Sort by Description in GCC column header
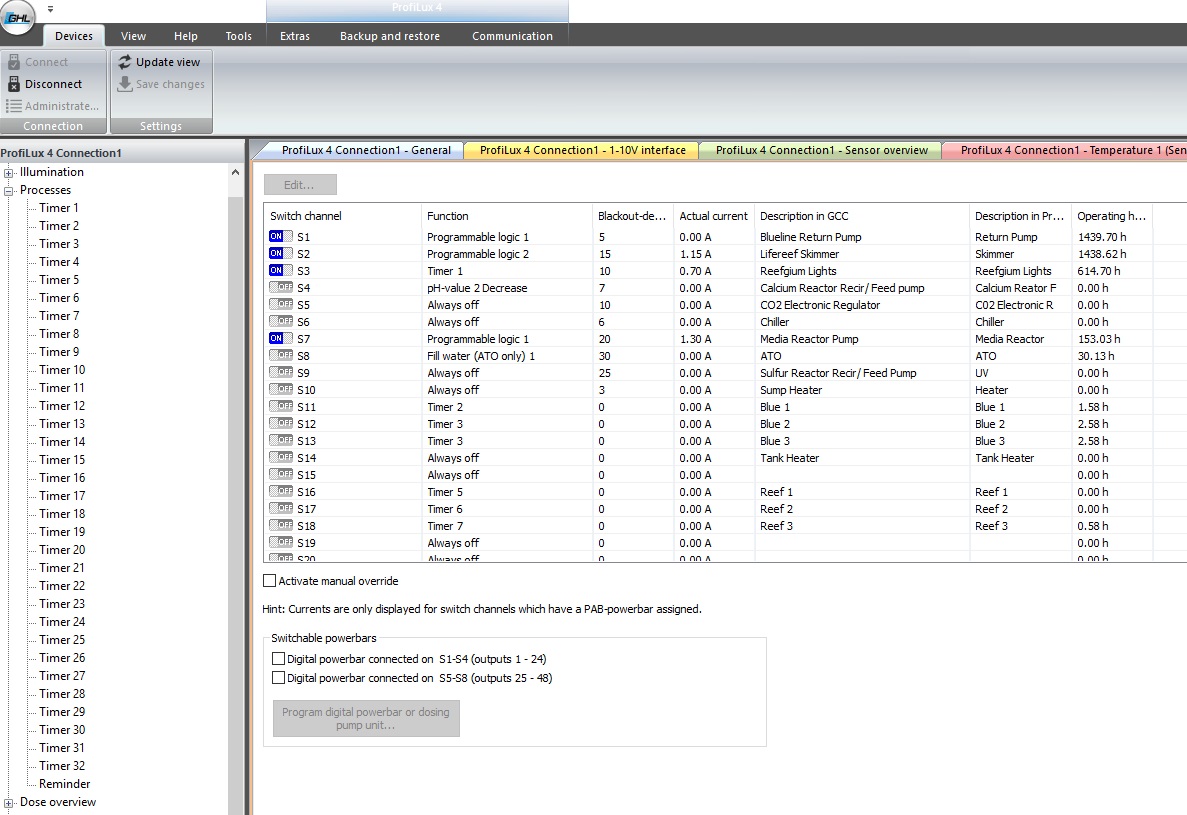The height and width of the screenshot is (815, 1187). pos(861,216)
